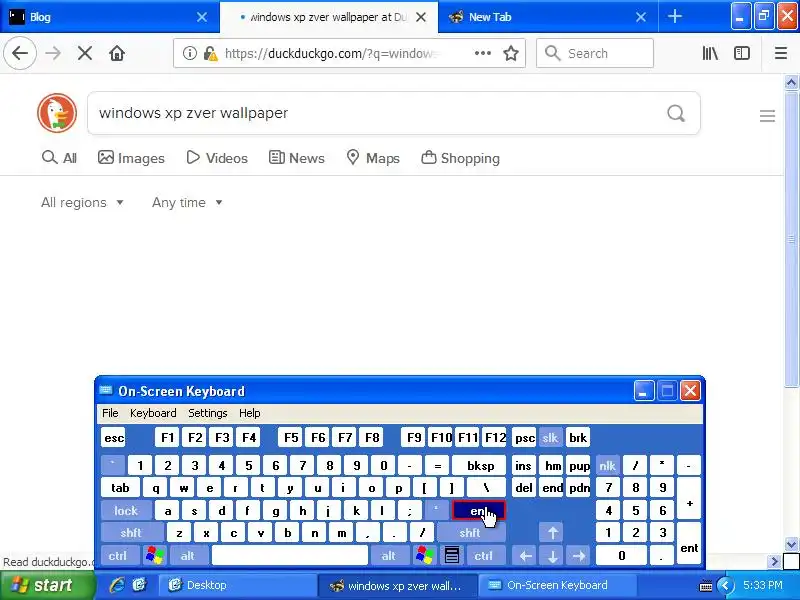The image size is (800, 600).
Task: Click the space bar key
Action: pos(290,555)
